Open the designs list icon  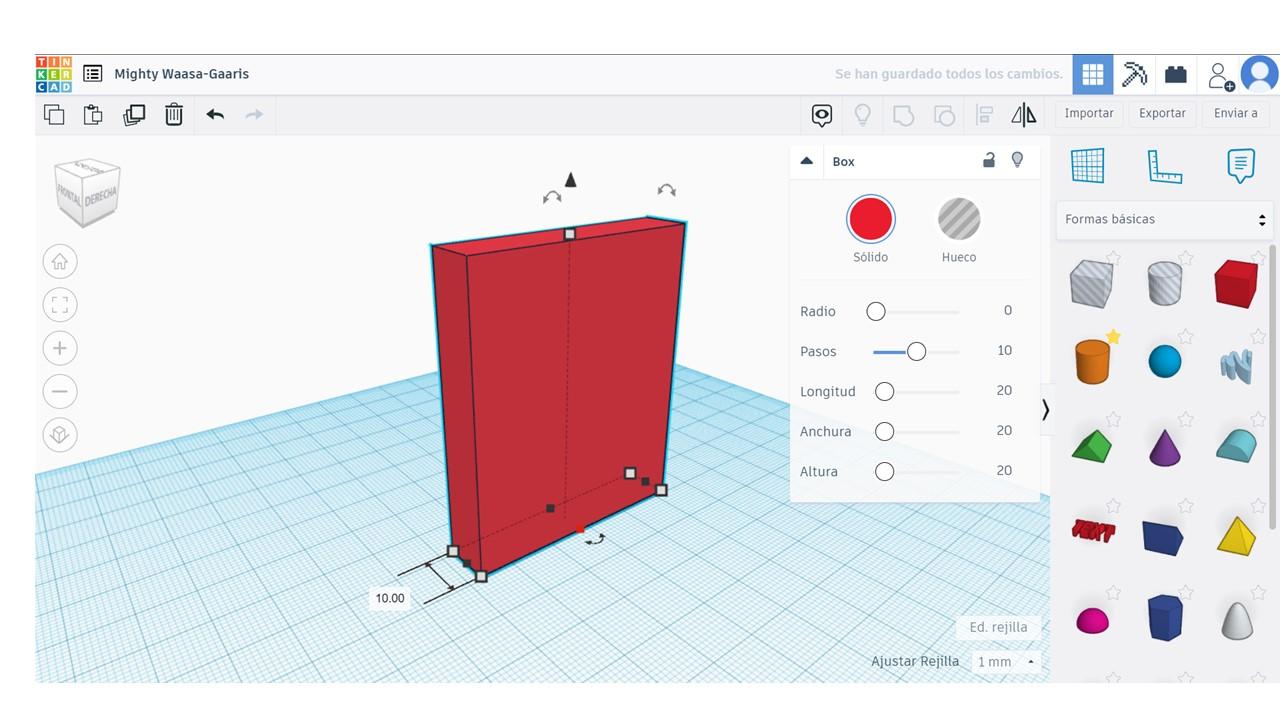point(93,73)
